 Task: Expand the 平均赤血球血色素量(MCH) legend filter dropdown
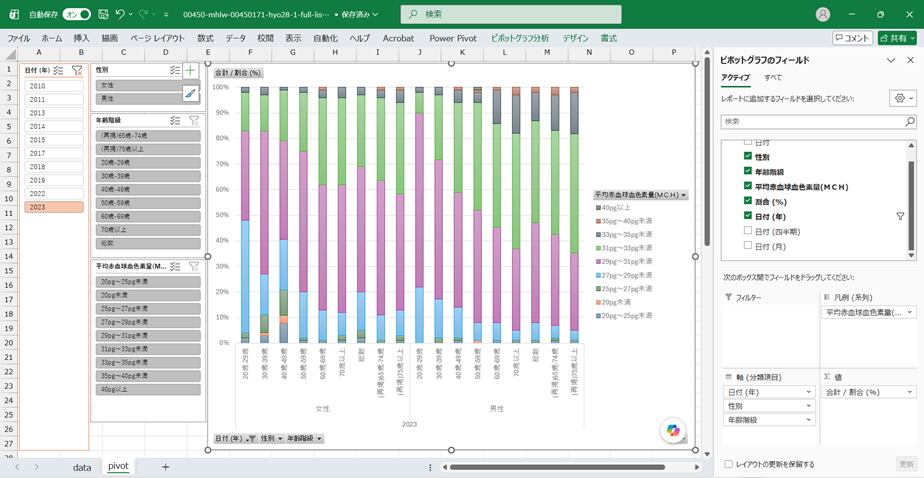(685, 195)
